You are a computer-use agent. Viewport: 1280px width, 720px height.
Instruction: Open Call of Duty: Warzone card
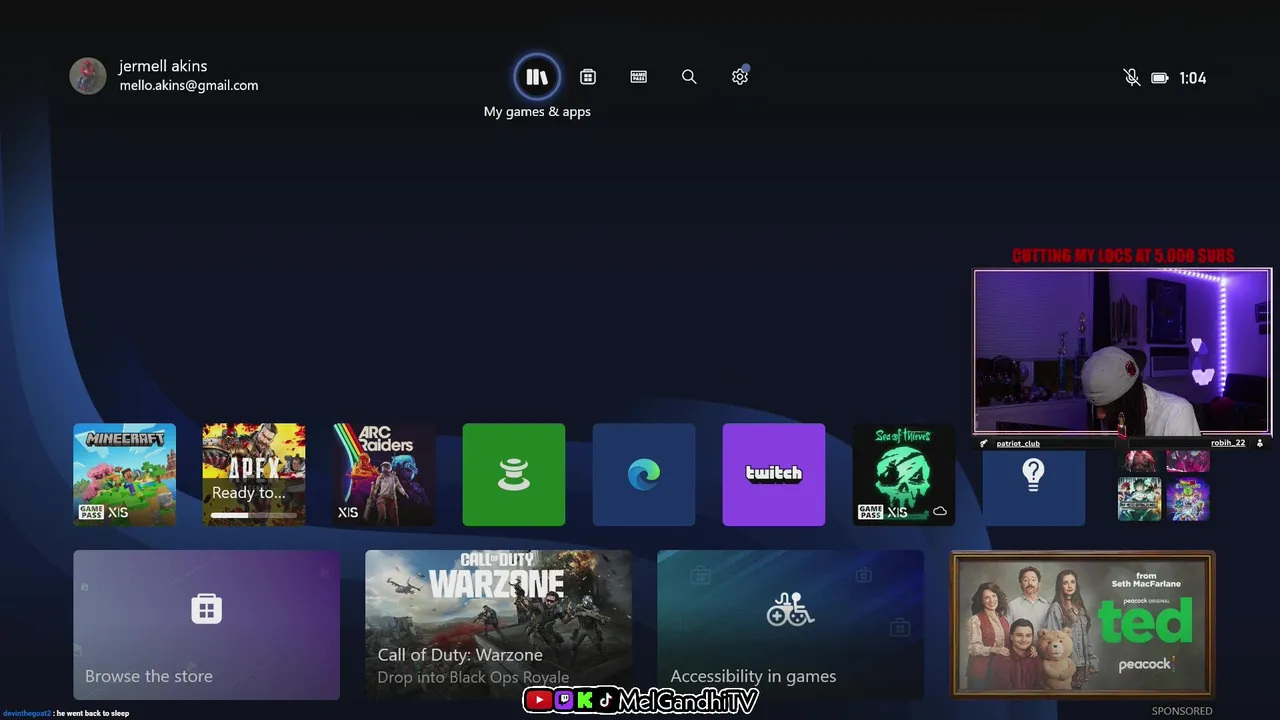pos(498,625)
